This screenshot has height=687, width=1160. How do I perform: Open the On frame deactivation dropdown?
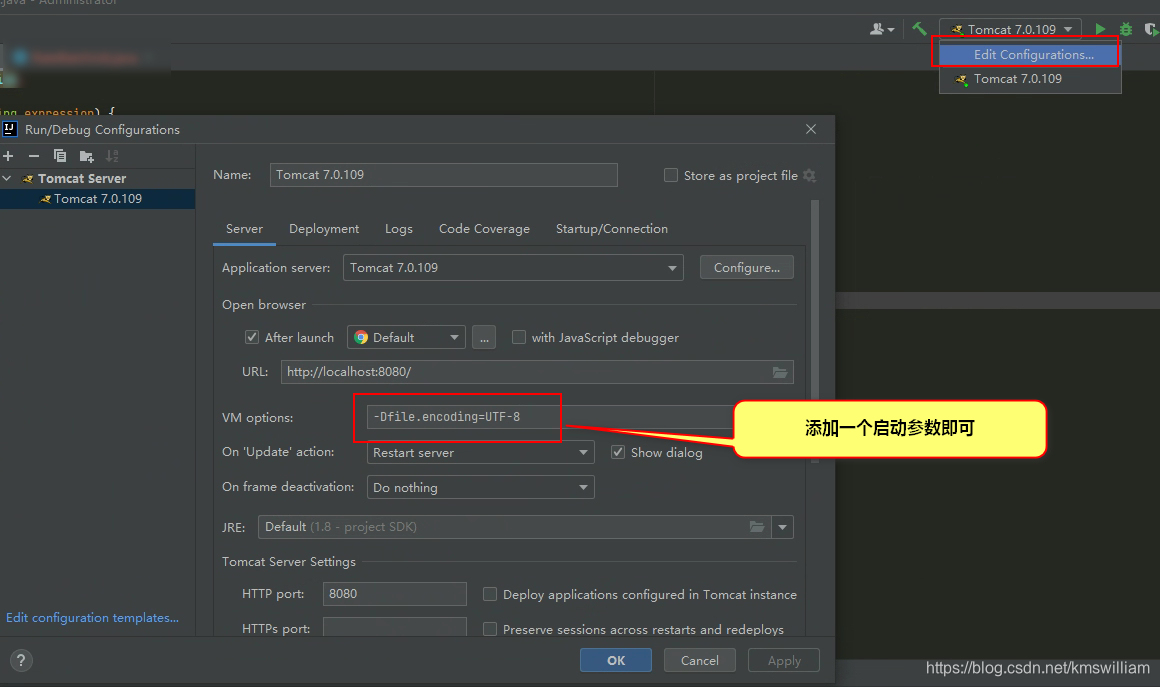click(480, 487)
